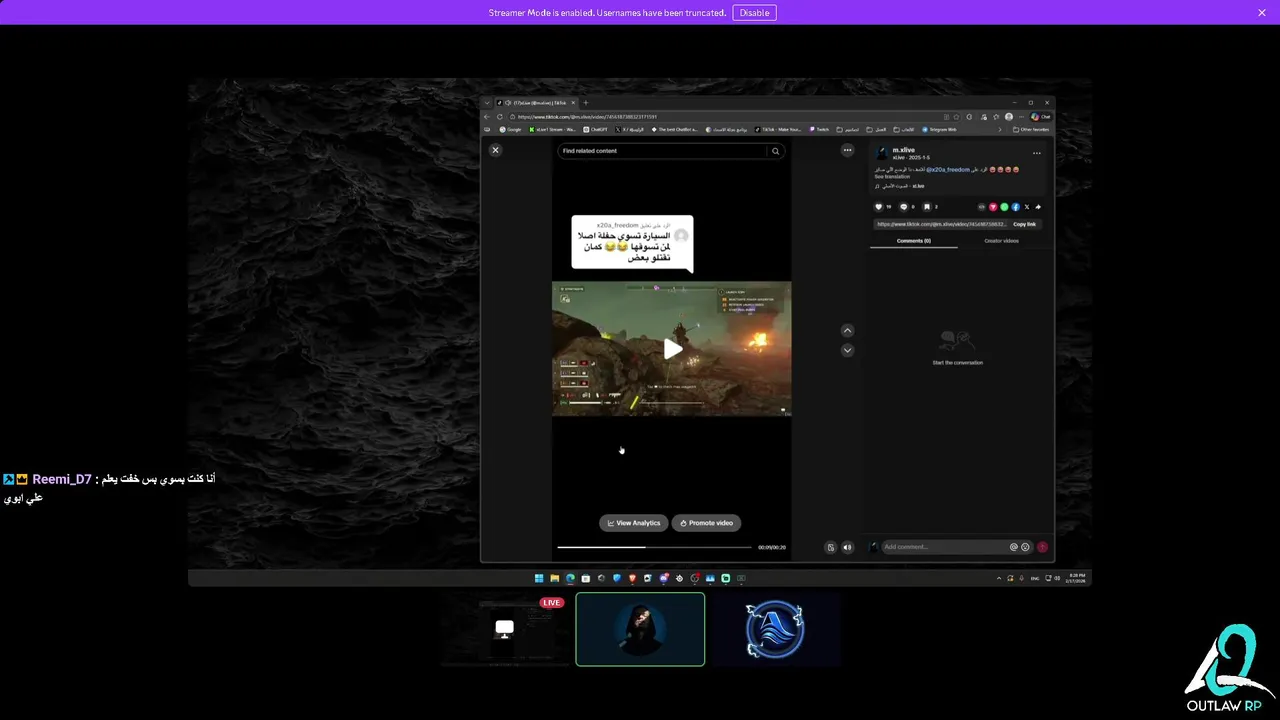Disable Streamer Mode from the purple banner
This screenshot has width=1280, height=720.
[754, 13]
